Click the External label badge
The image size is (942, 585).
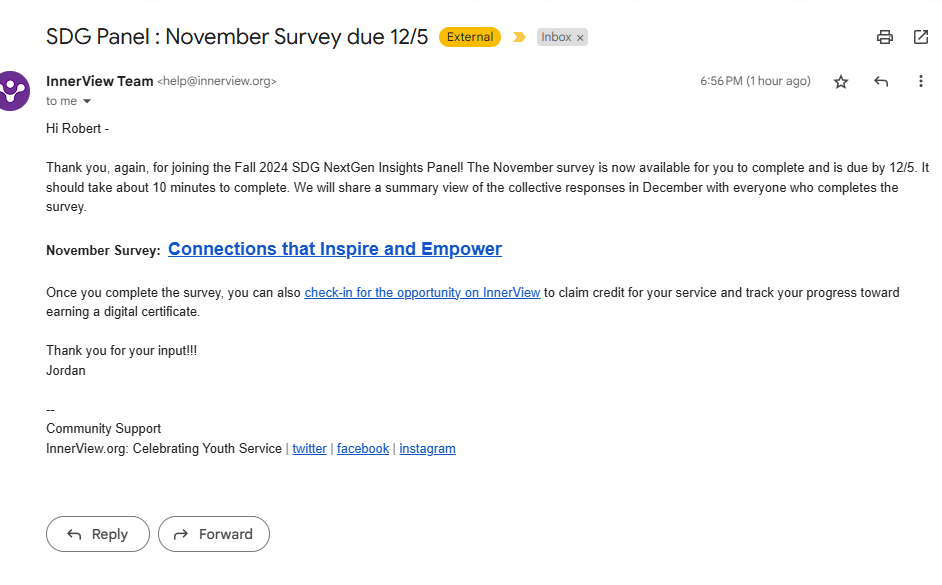point(470,37)
